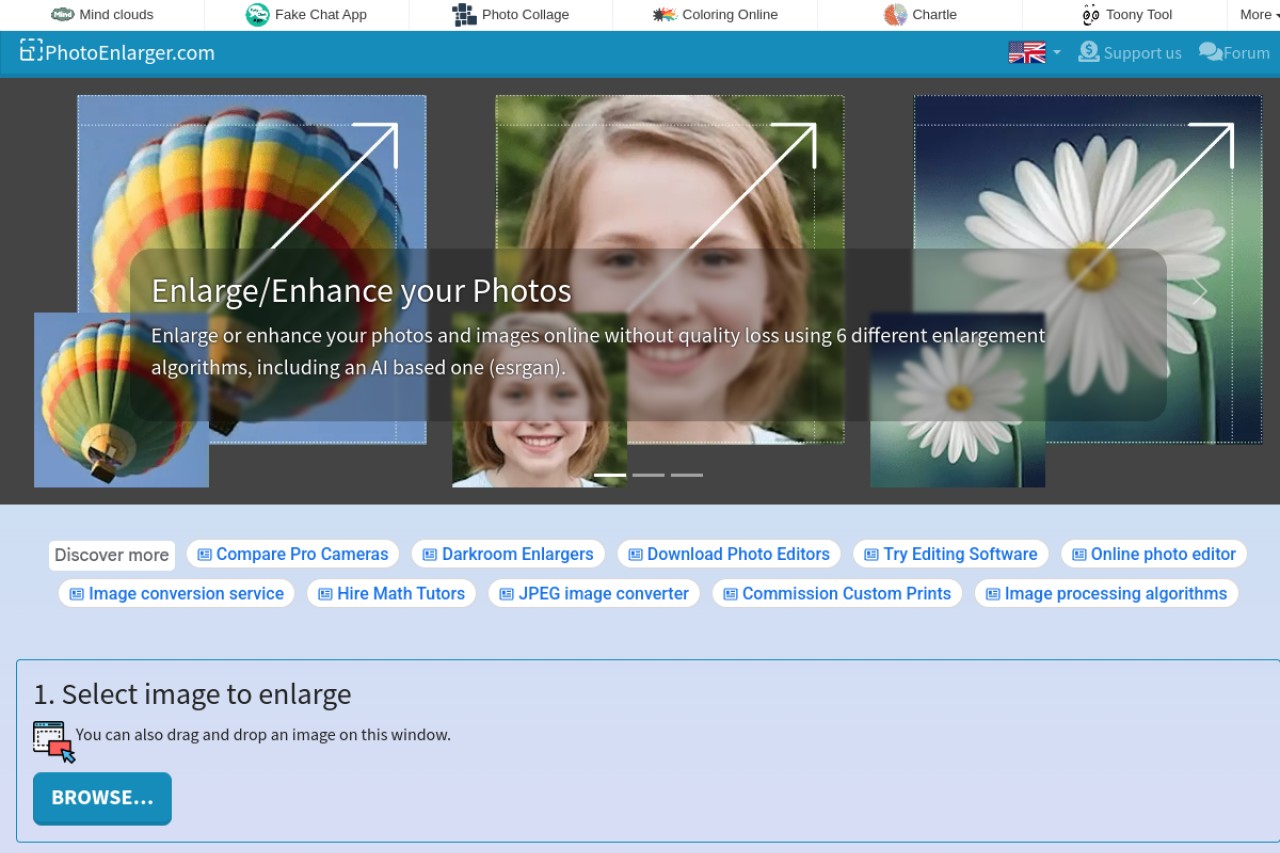Click the Photo Collage grid icon

[464, 14]
